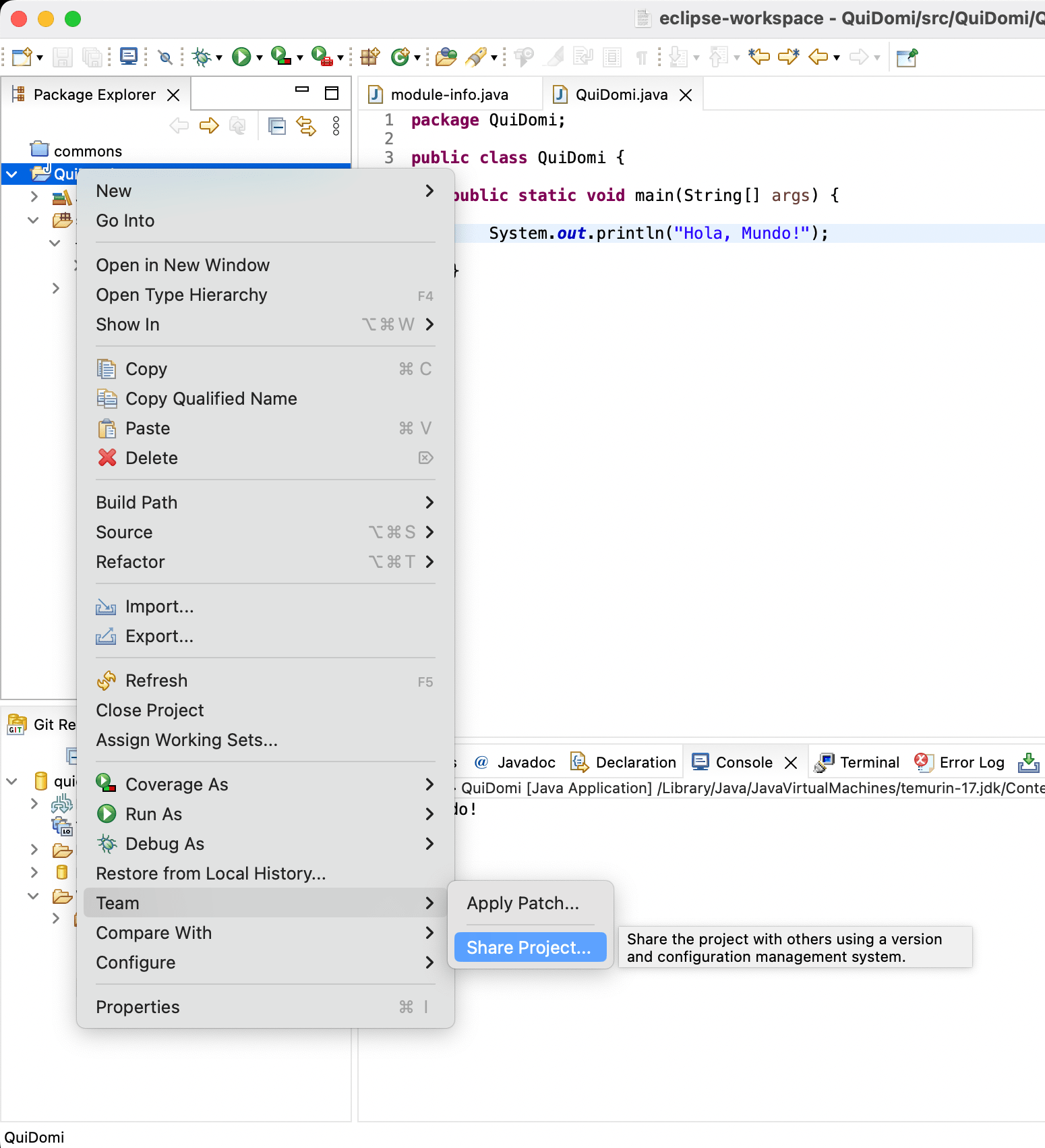
Task: Minimize the Package Explorer view
Action: coord(302,90)
